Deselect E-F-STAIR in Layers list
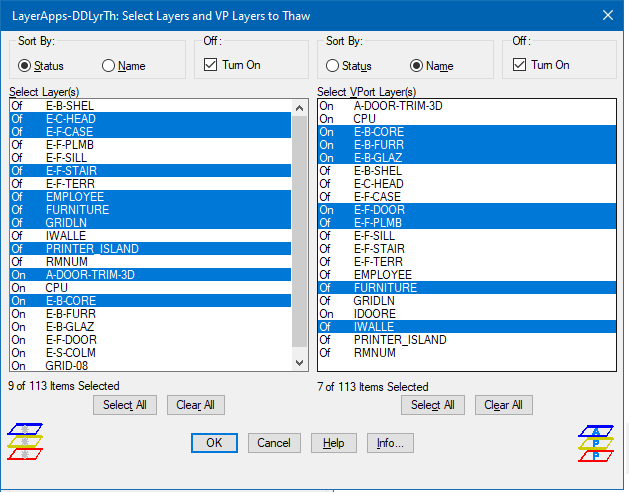Image resolution: width=632 pixels, height=493 pixels. click(x=150, y=171)
